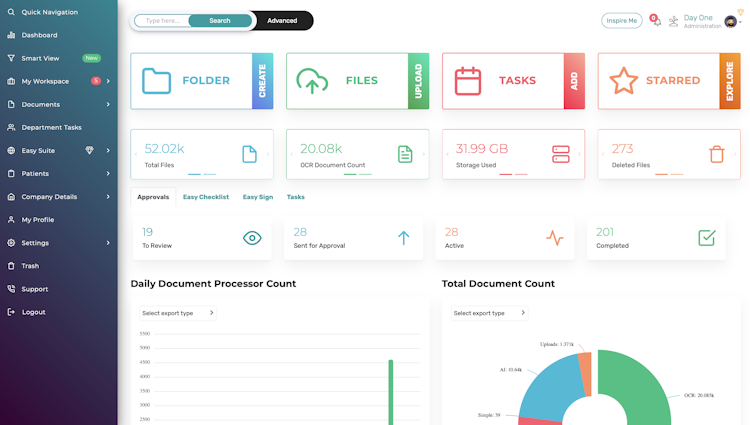This screenshot has width=750, height=425.
Task: Click the CREATE folder button
Action: [263, 81]
